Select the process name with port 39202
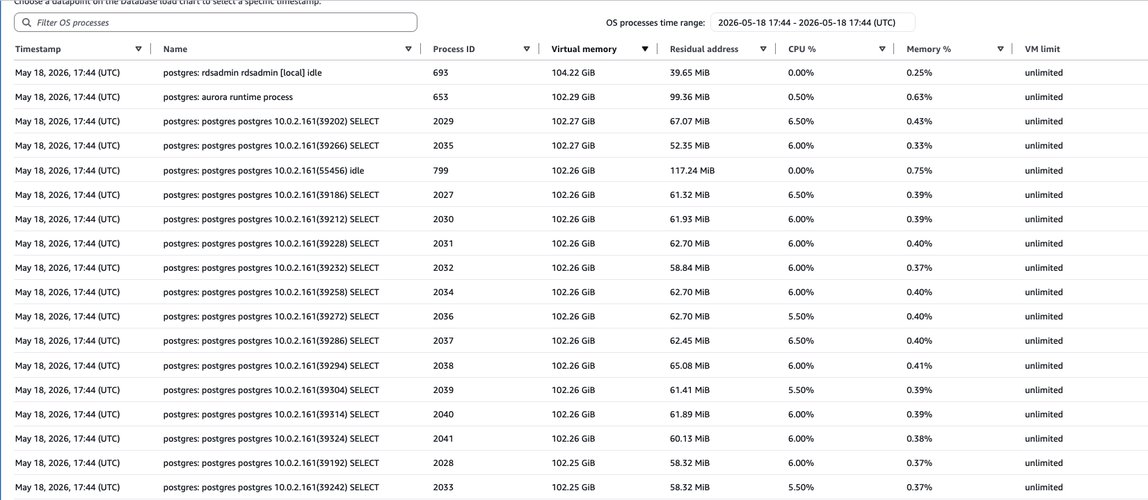1148x500 pixels. tap(271, 122)
